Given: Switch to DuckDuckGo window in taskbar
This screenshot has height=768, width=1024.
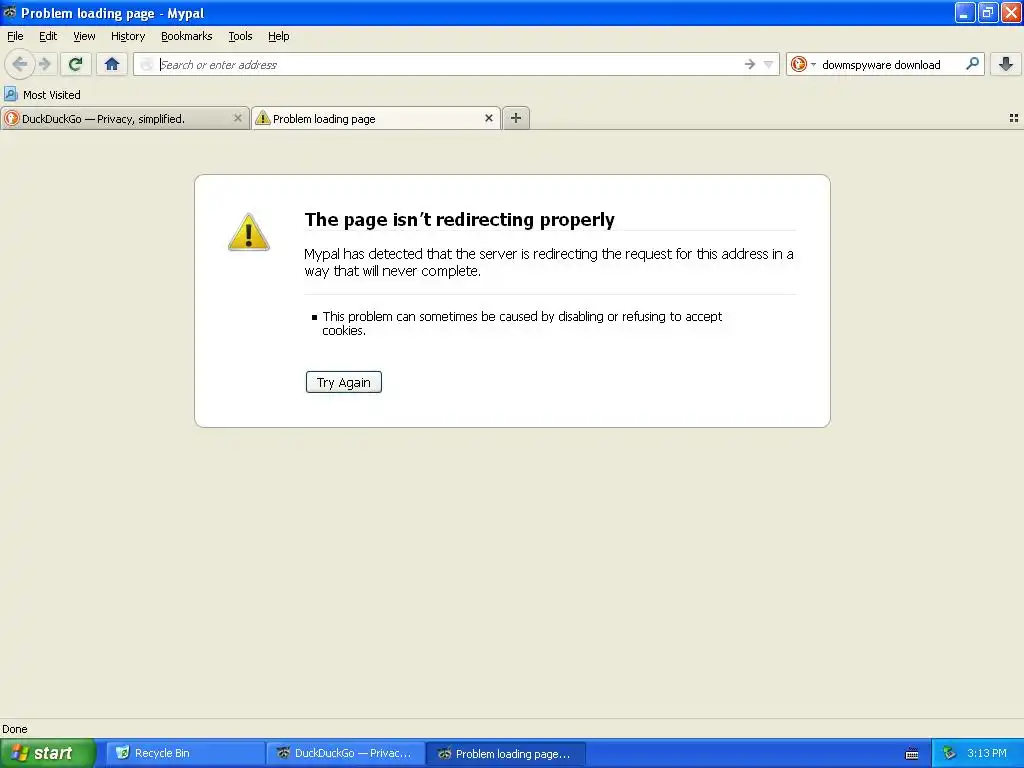Looking at the screenshot, I should point(345,753).
